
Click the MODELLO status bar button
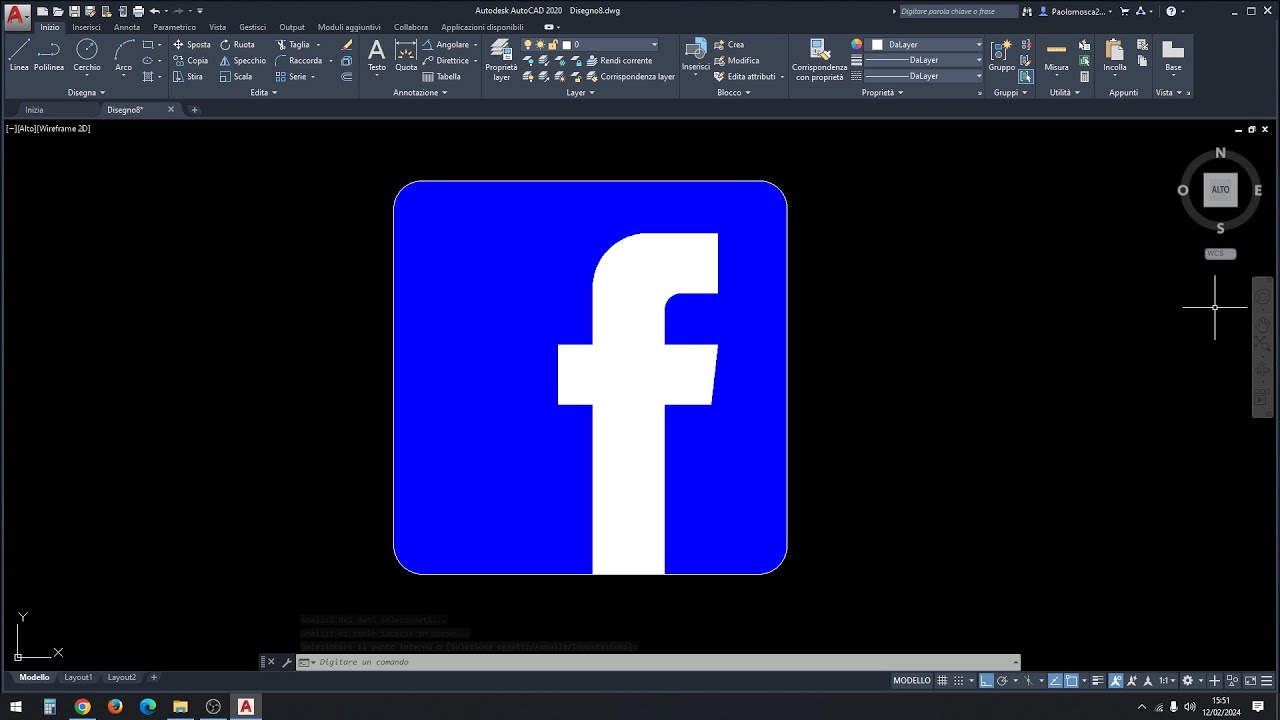click(912, 680)
